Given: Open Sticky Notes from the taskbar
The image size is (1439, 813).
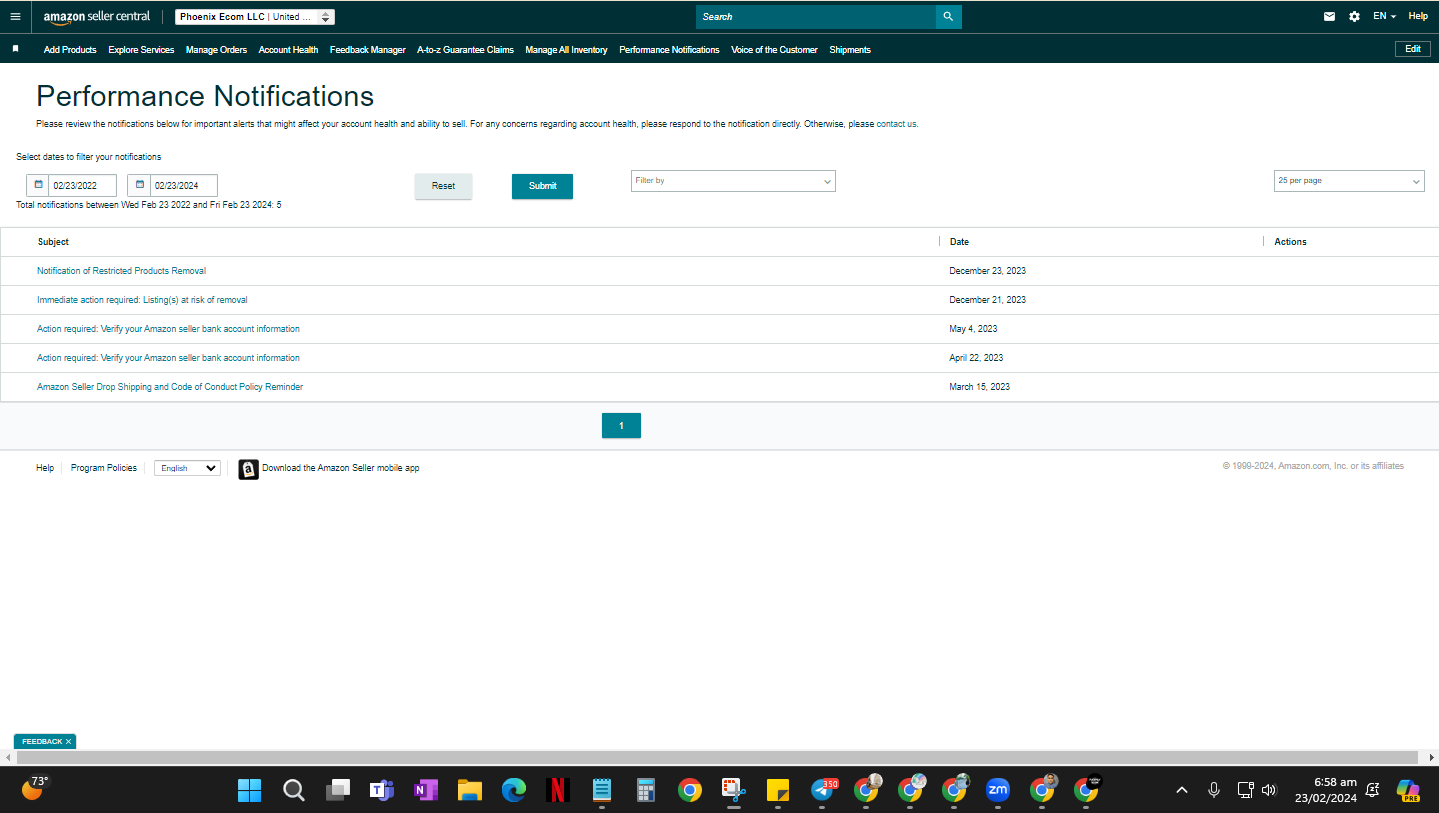Looking at the screenshot, I should point(778,790).
